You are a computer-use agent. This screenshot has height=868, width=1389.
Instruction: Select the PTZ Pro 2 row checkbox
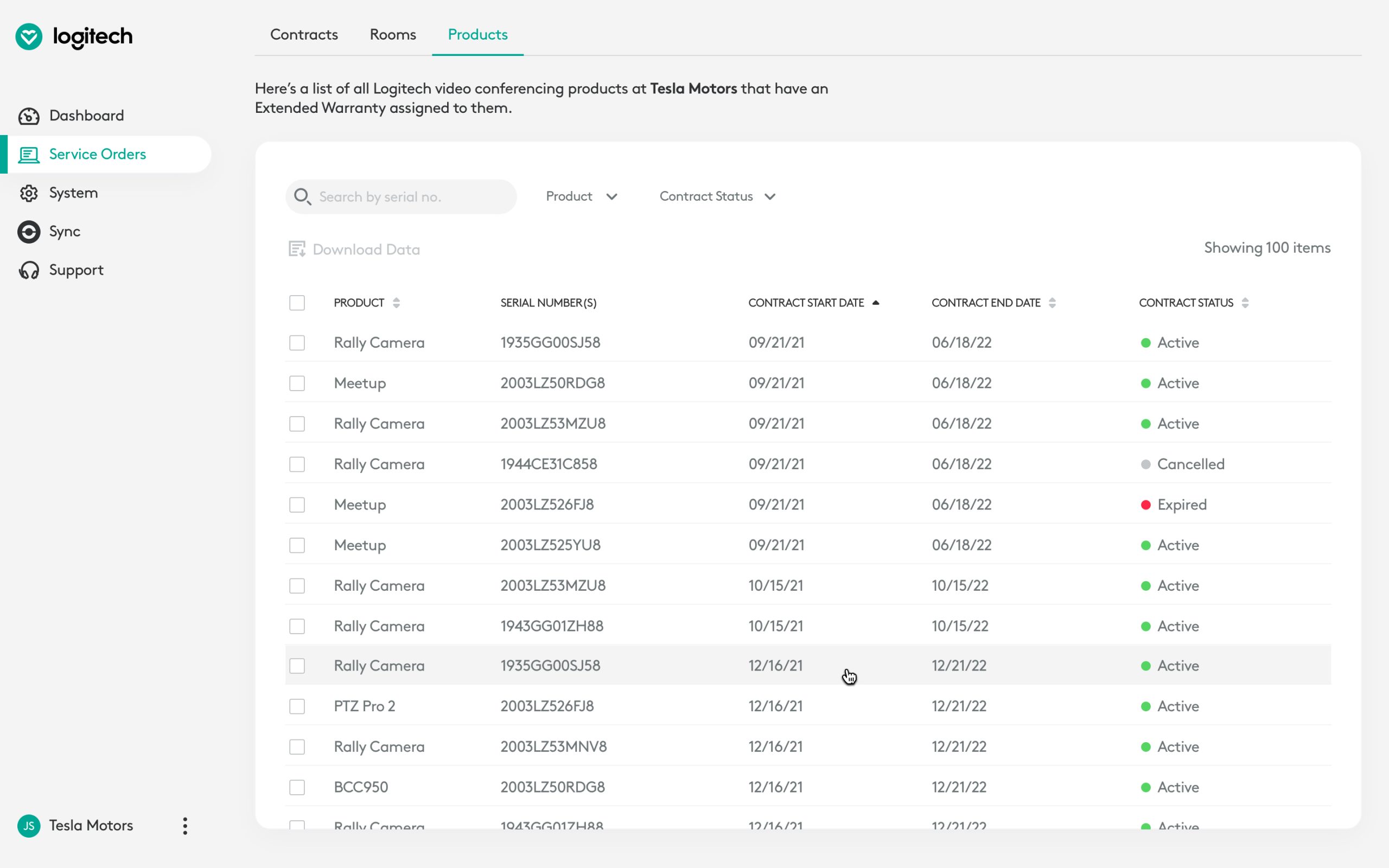tap(297, 706)
